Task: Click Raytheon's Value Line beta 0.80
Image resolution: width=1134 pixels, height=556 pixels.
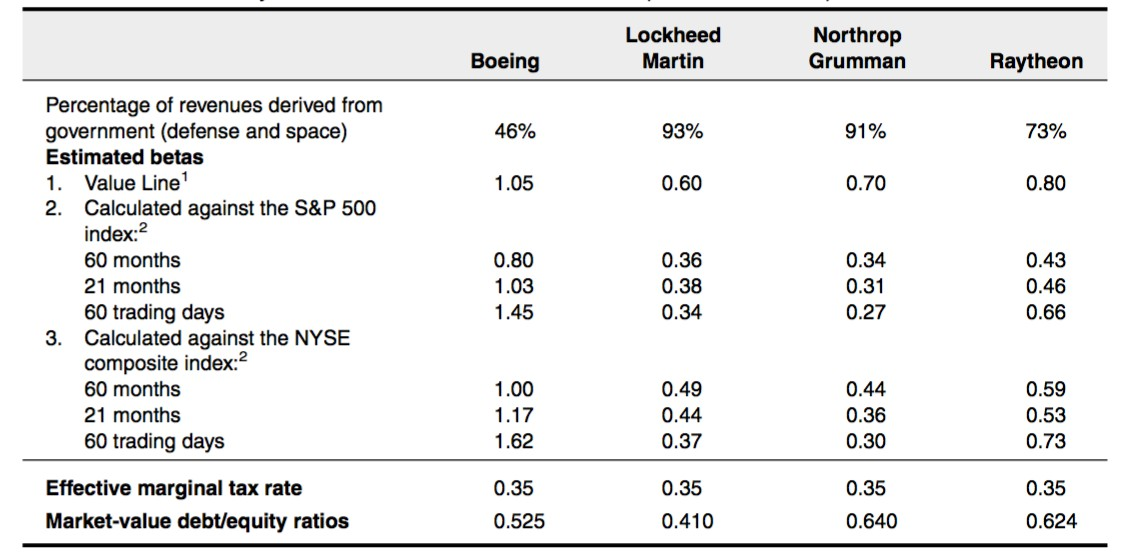Action: coord(1046,183)
